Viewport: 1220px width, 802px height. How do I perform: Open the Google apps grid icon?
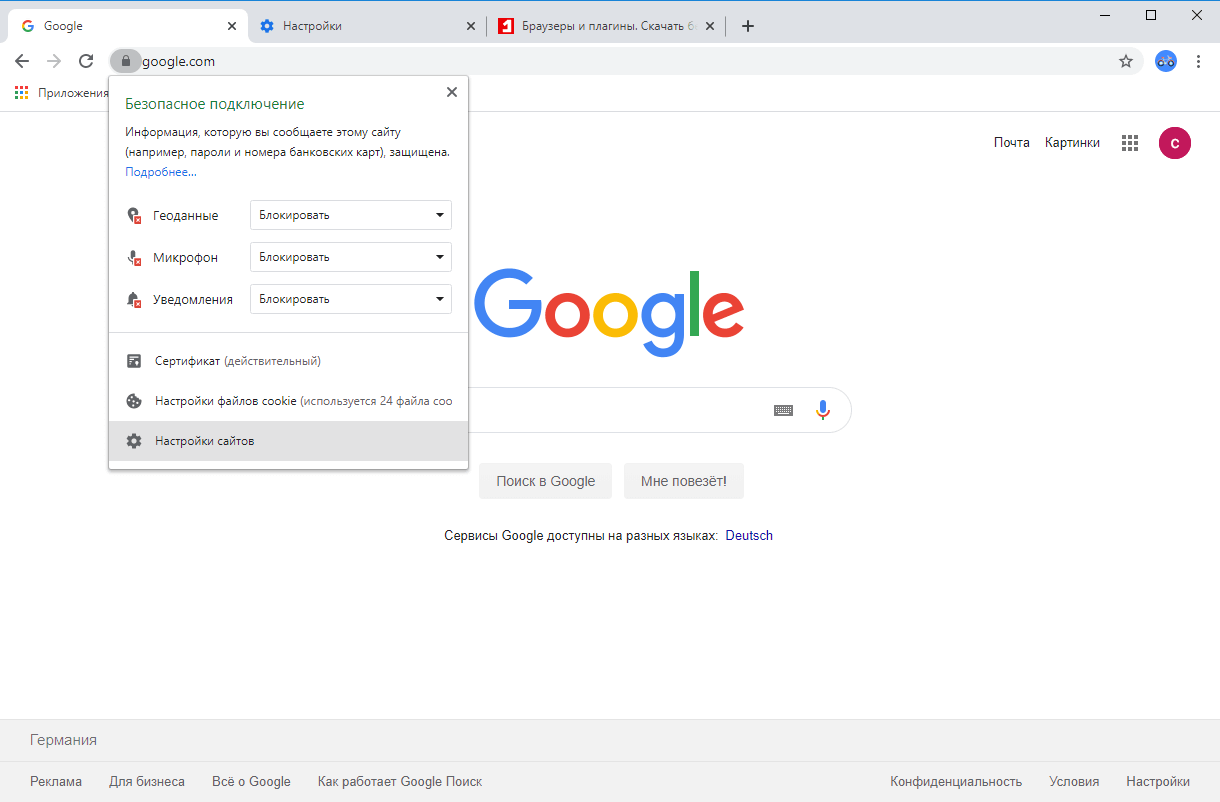[1130, 142]
